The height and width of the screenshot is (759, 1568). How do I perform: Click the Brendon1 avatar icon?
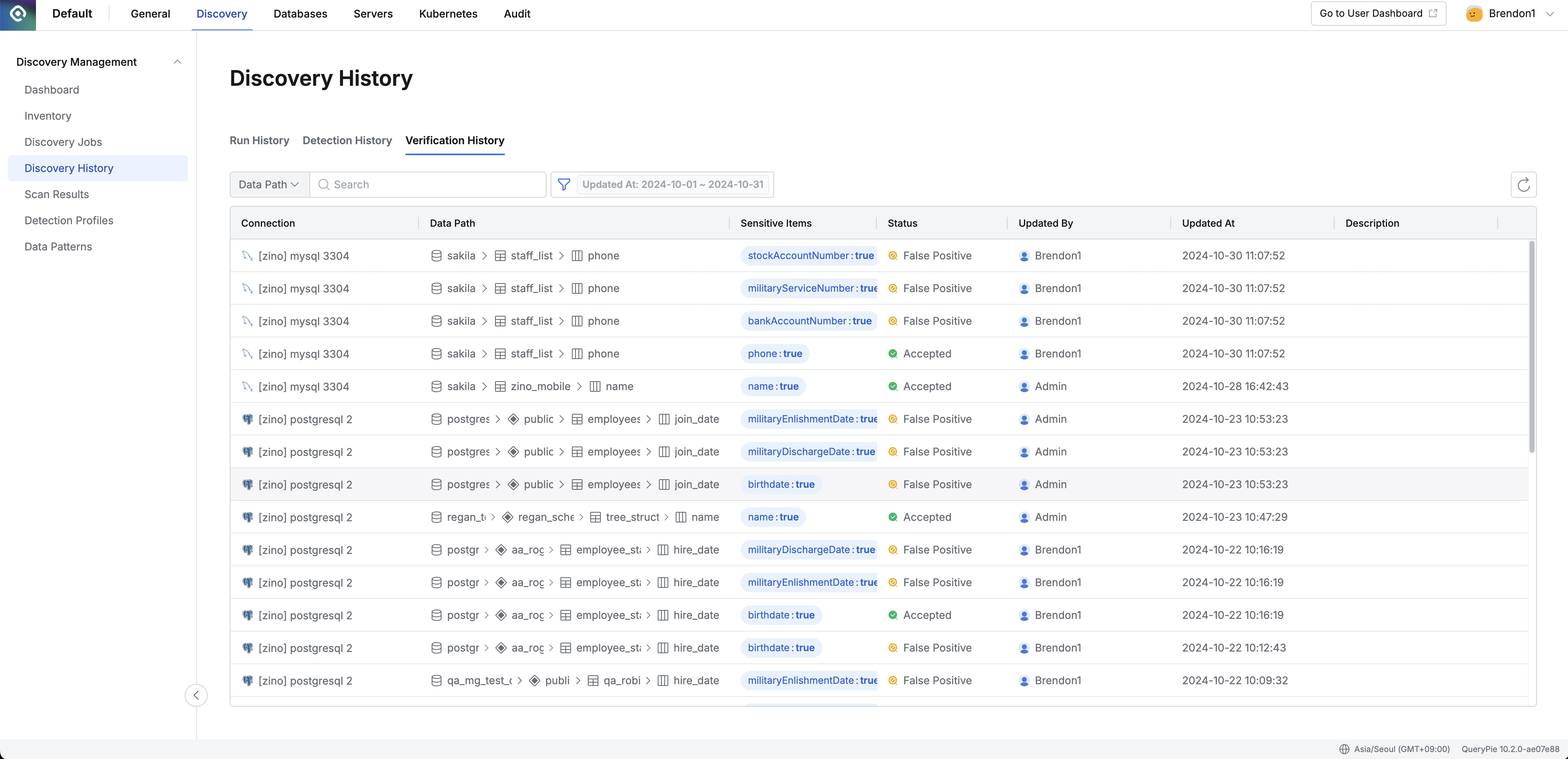[1474, 14]
